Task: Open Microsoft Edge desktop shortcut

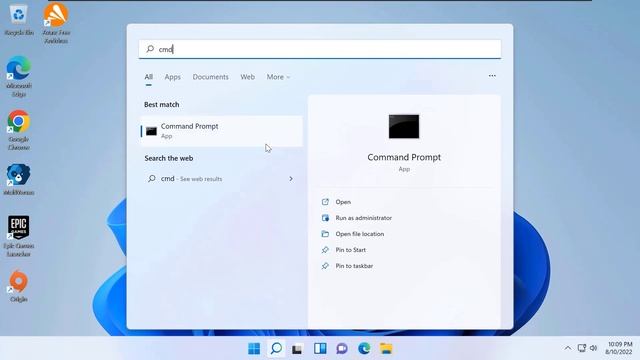Action: (18, 77)
